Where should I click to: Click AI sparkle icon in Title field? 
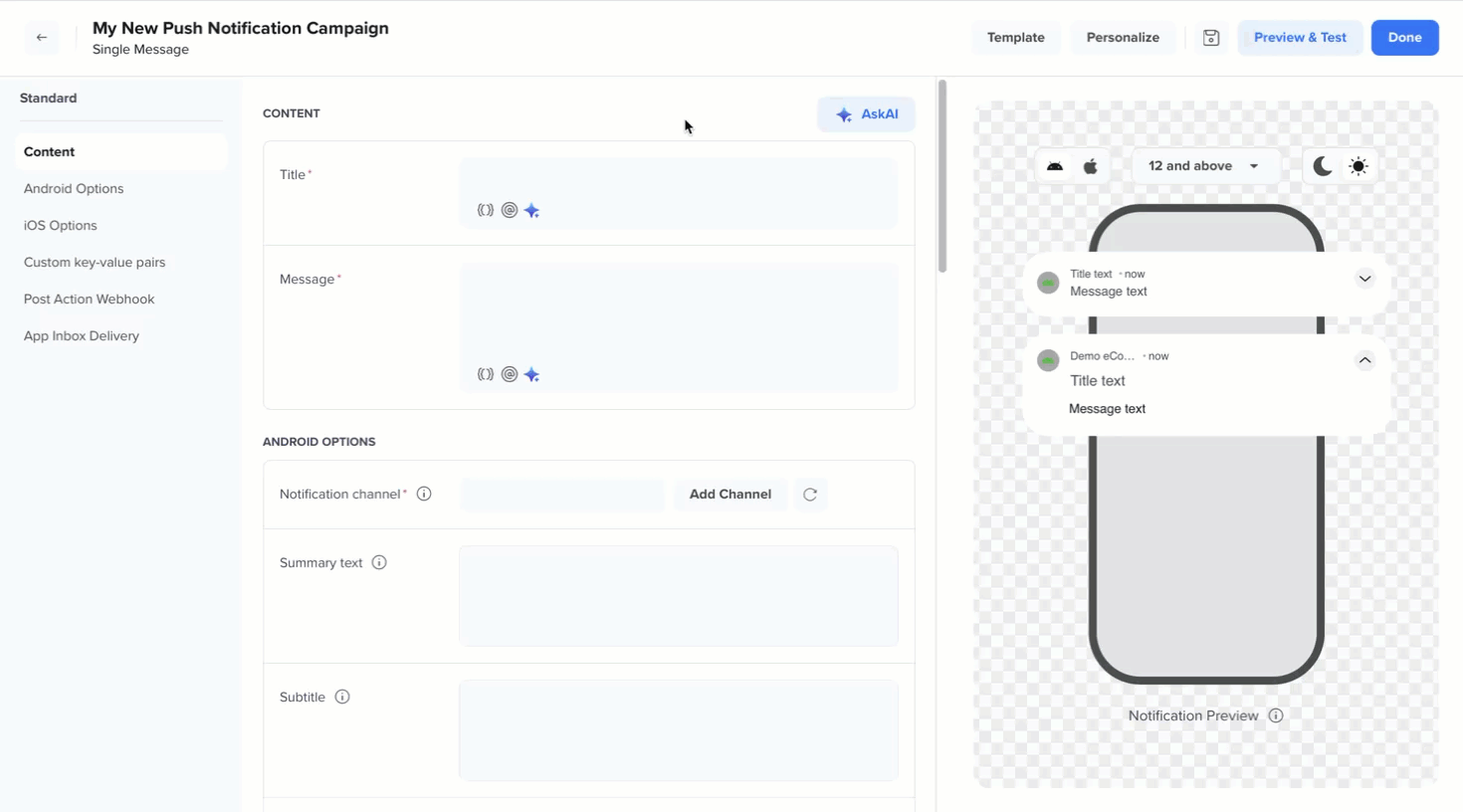click(532, 210)
